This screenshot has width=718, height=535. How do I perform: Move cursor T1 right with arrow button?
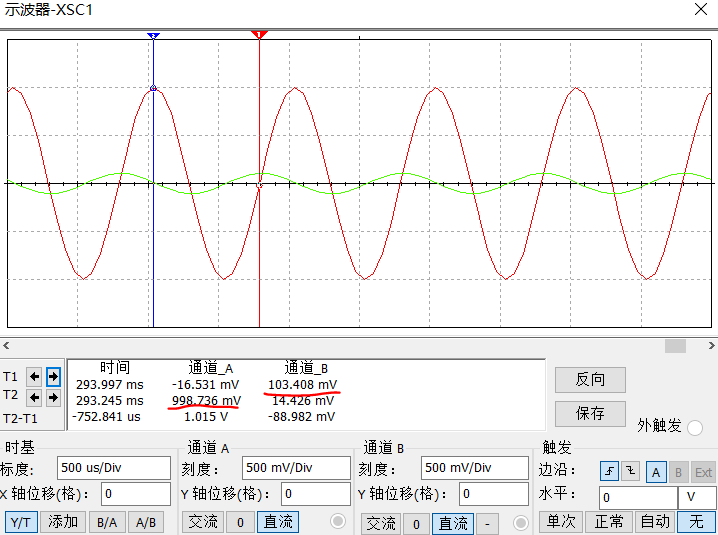pos(53,377)
